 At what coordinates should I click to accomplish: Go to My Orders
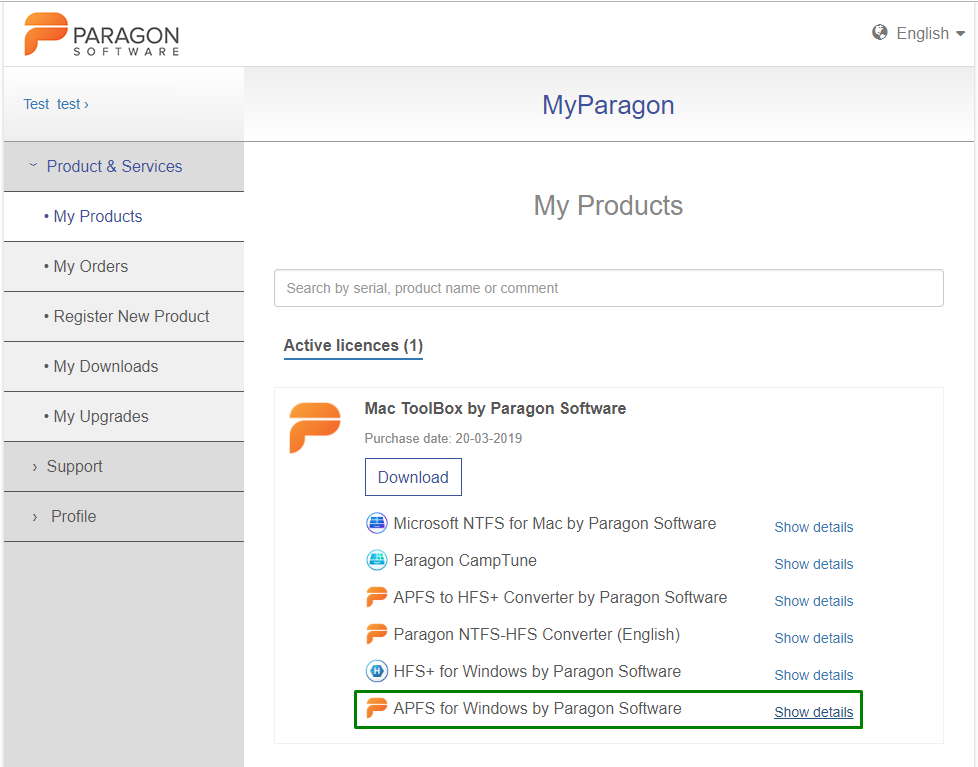point(123,266)
